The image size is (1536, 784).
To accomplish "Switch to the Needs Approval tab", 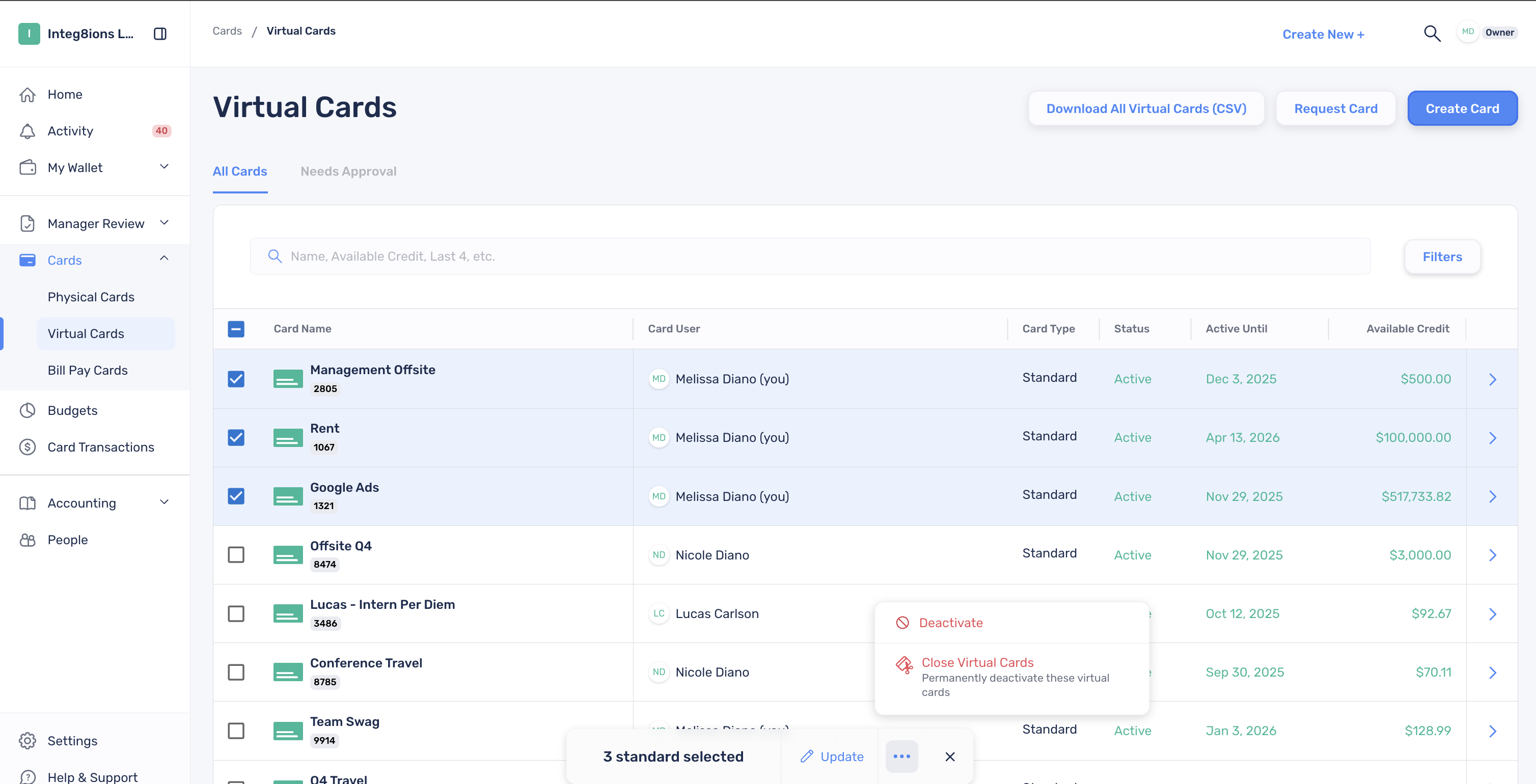I will [348, 172].
